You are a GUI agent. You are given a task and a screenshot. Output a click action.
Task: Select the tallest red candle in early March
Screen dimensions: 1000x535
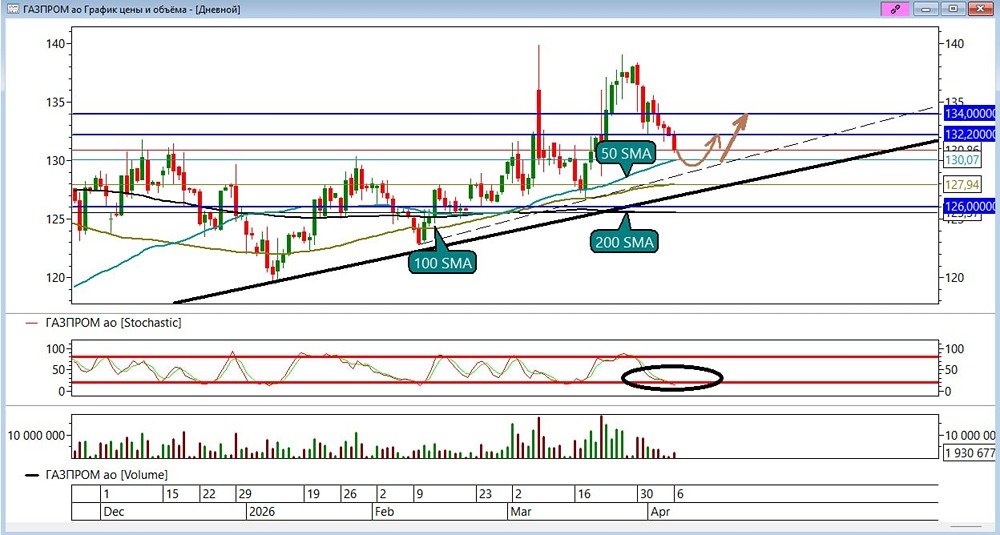[x=539, y=123]
